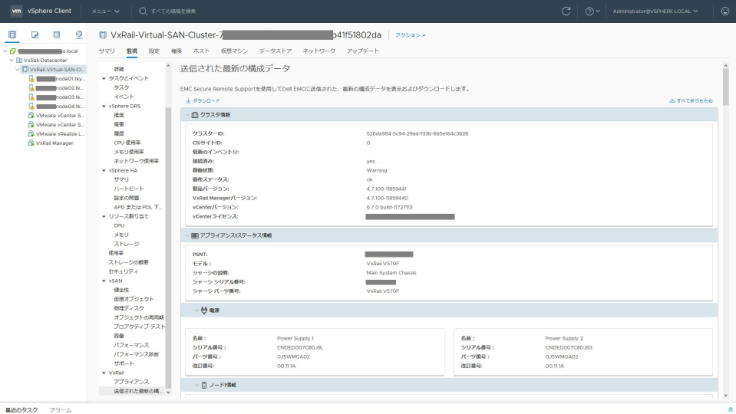This screenshot has width=736, height=414.
Task: Collapse the VxRail-Datacenter tree node
Action: (12, 60)
